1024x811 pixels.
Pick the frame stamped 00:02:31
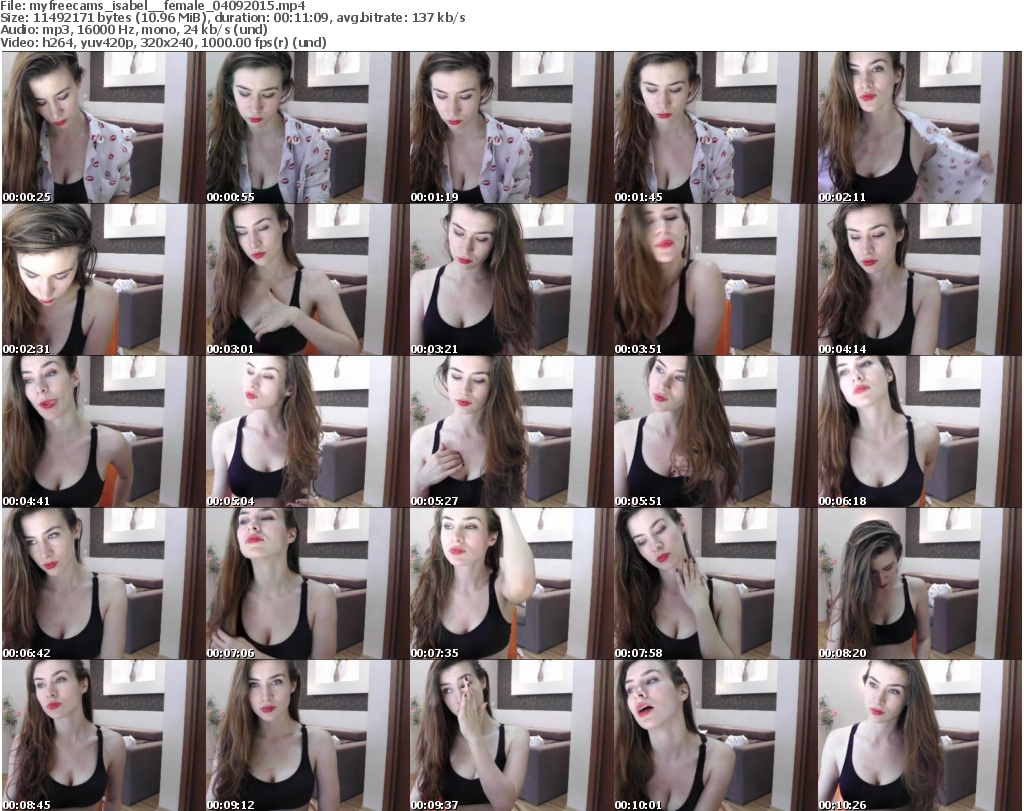click(x=103, y=279)
